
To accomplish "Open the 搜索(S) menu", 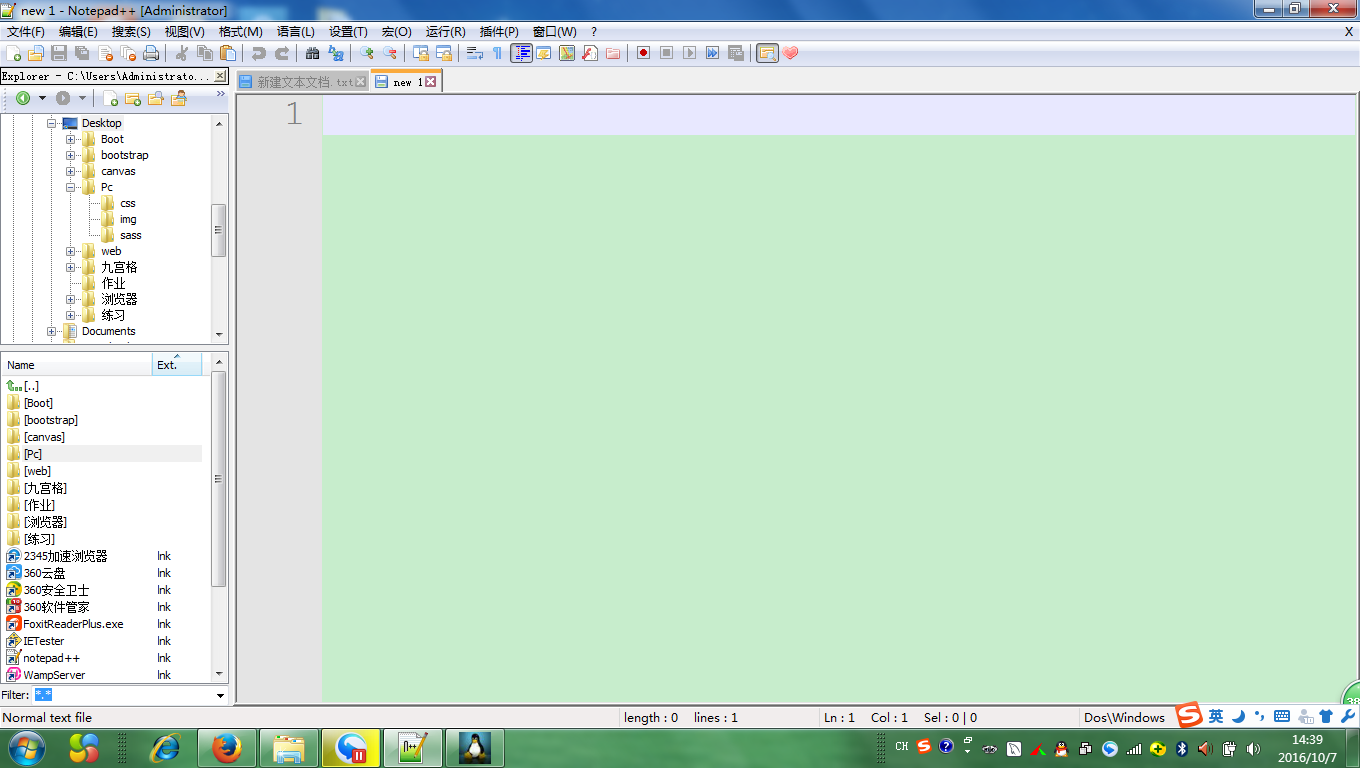I will [131, 32].
